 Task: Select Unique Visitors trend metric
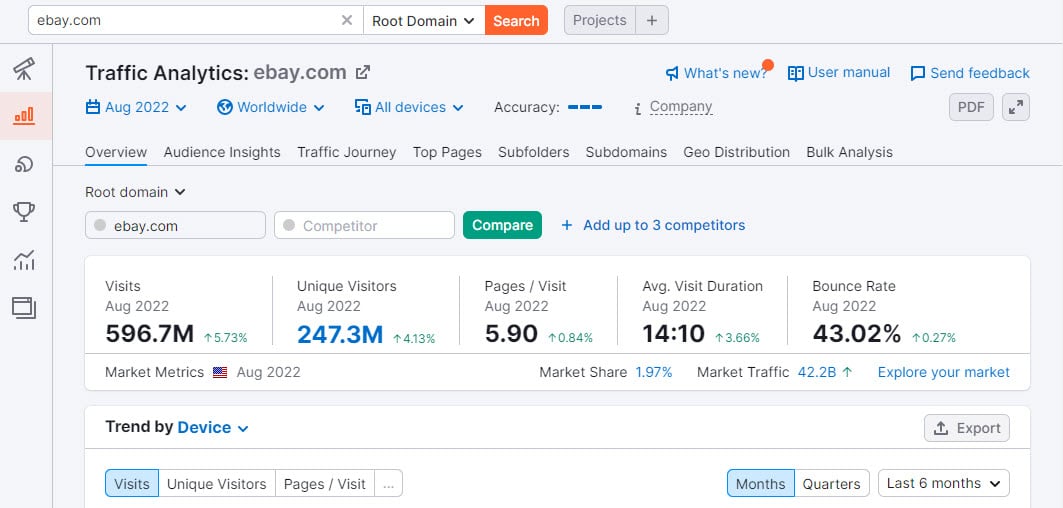tap(216, 484)
